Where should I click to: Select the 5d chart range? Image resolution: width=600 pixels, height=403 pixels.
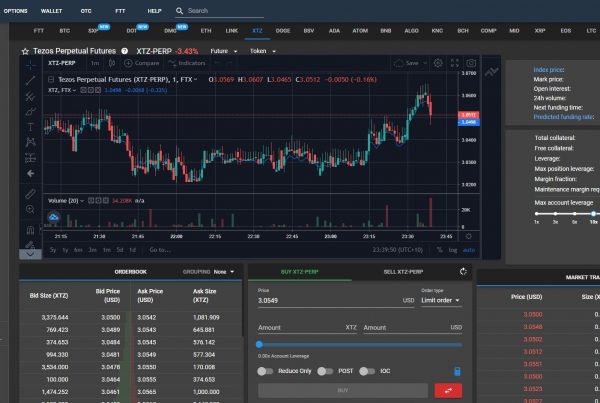point(120,250)
